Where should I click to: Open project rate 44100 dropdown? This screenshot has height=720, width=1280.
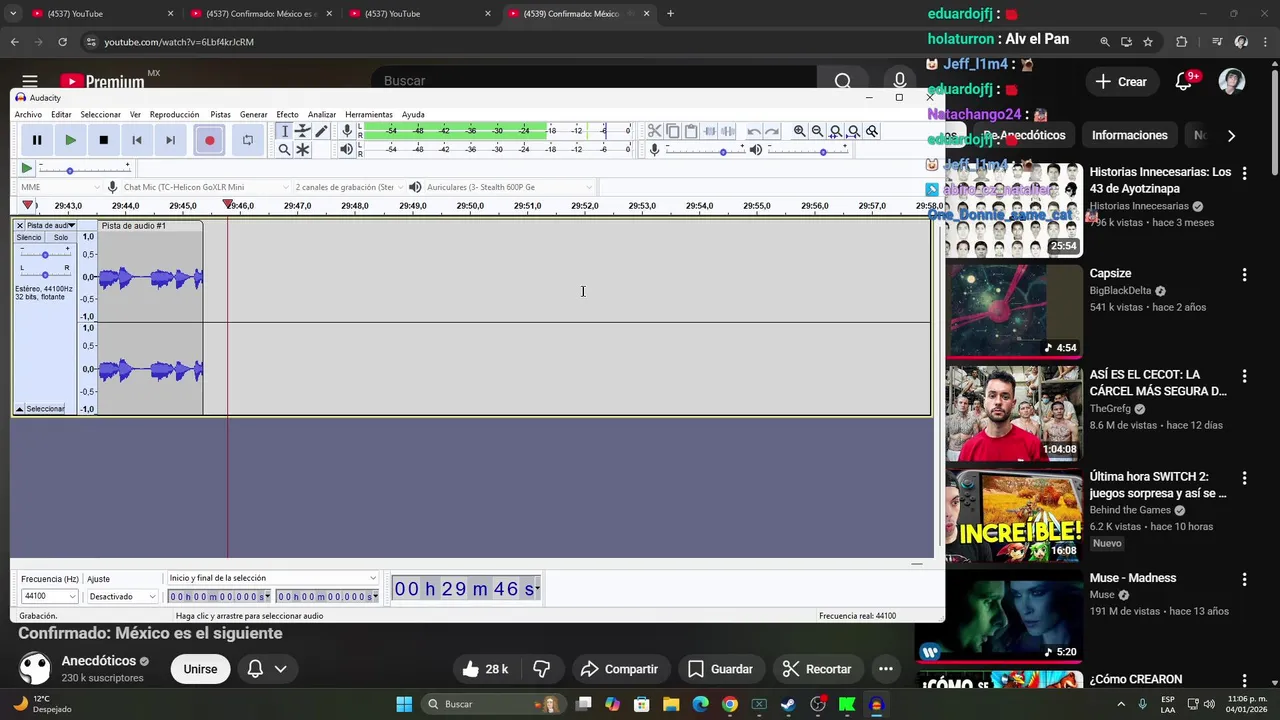(x=49, y=596)
